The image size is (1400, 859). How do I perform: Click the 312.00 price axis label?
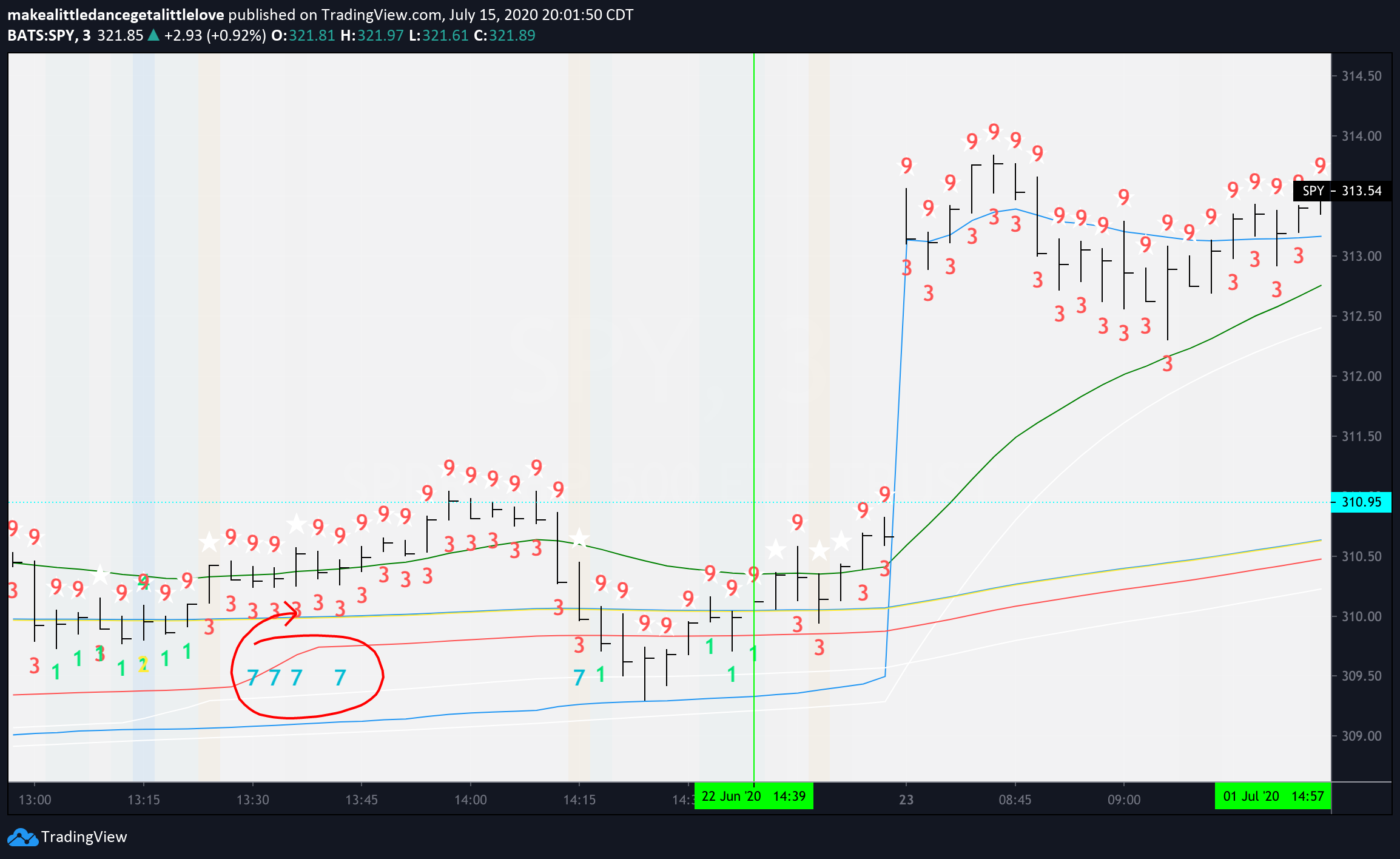click(1361, 376)
